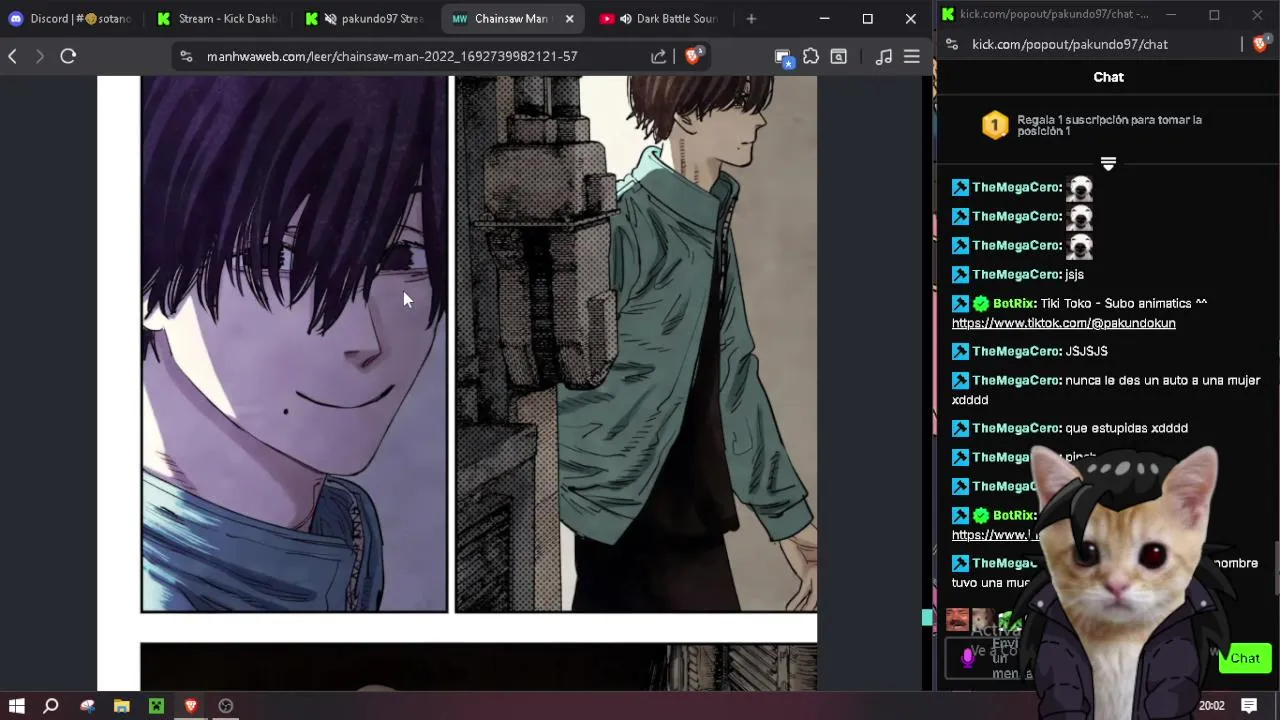Image resolution: width=1280 pixels, height=720 pixels.
Task: Go back using the browser back arrow
Action: (x=13, y=57)
